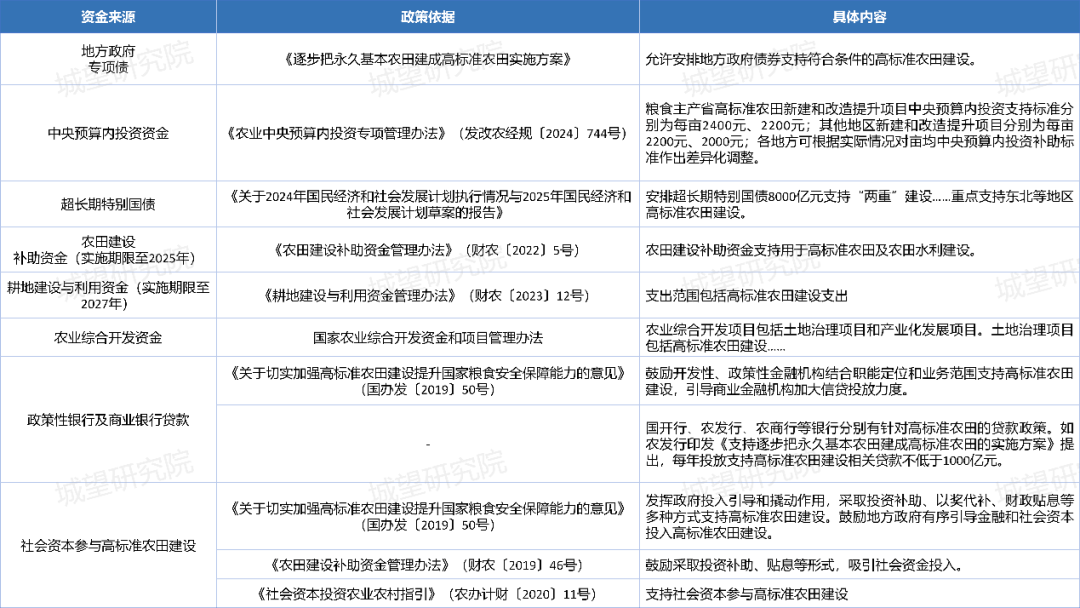The width and height of the screenshot is (1080, 608).
Task: Click the 发改农经规〔2024〕744号 policy cell
Action: [427, 133]
